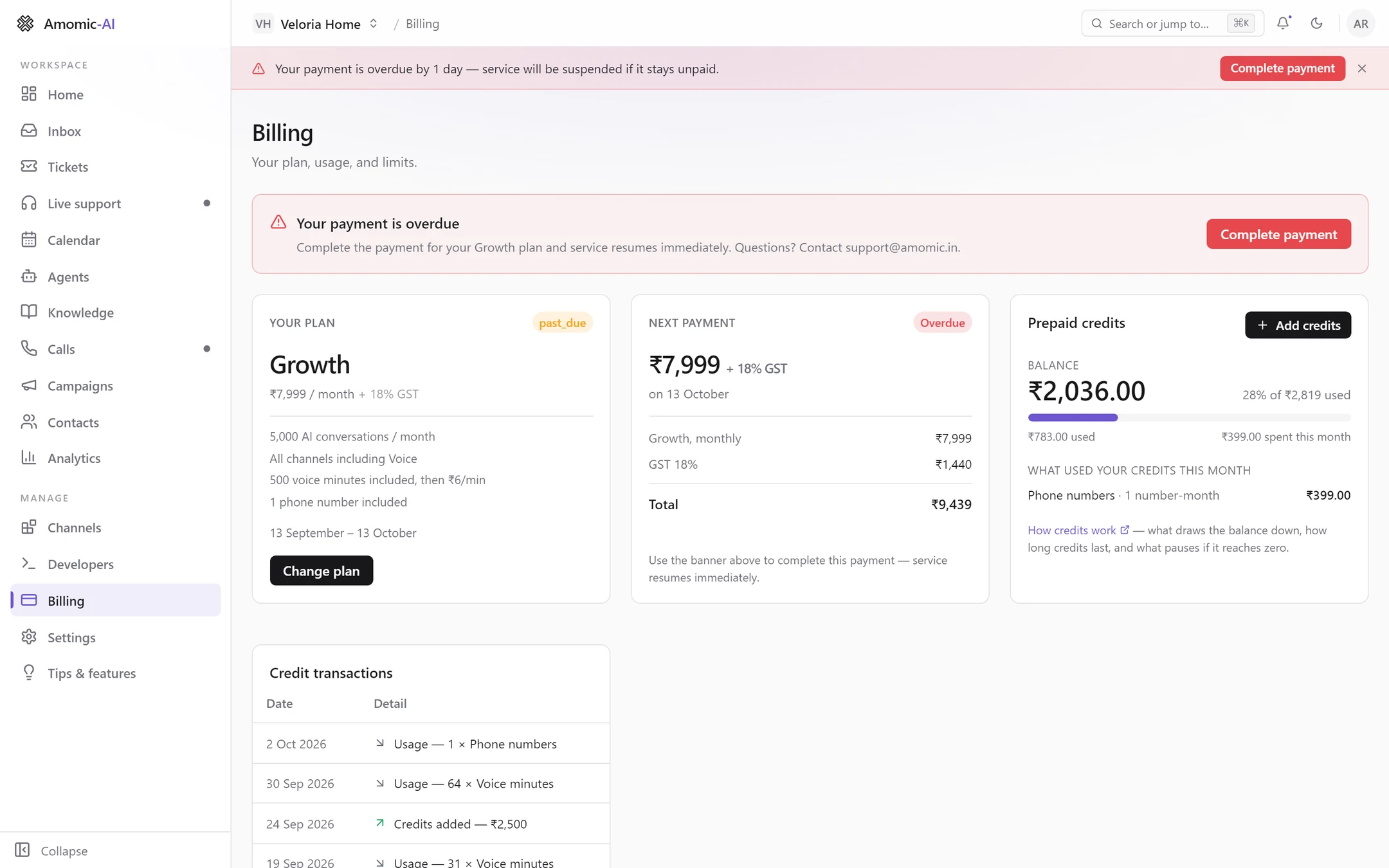Expand the Veloria Home workspace switcher
1389x868 pixels.
[316, 24]
